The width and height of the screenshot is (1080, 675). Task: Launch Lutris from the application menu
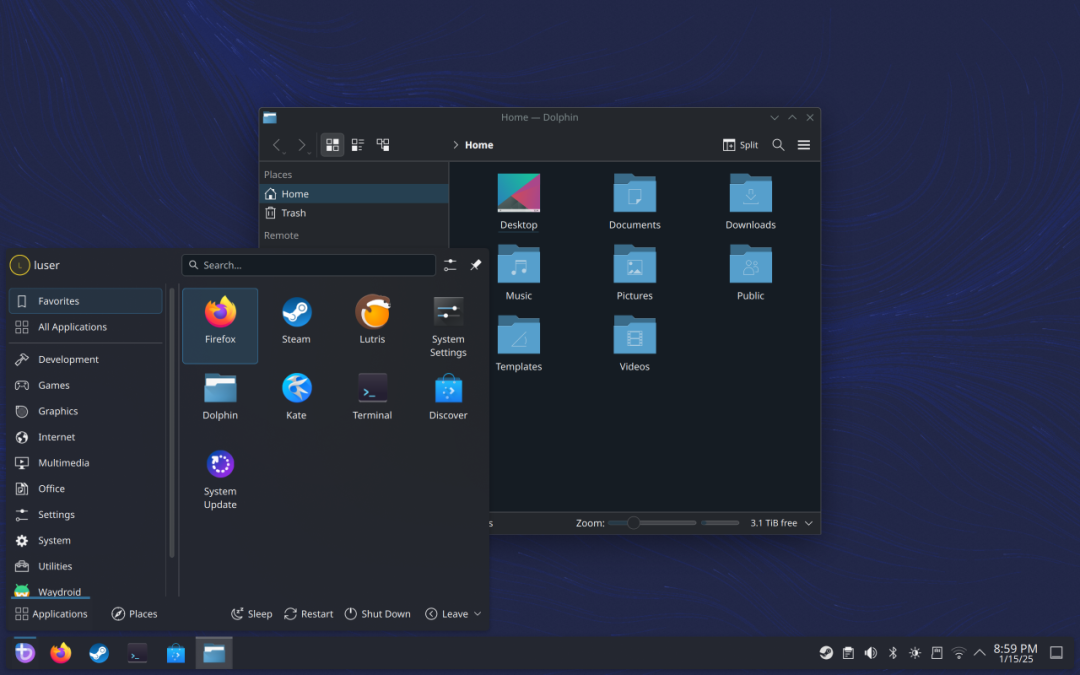[x=372, y=321]
